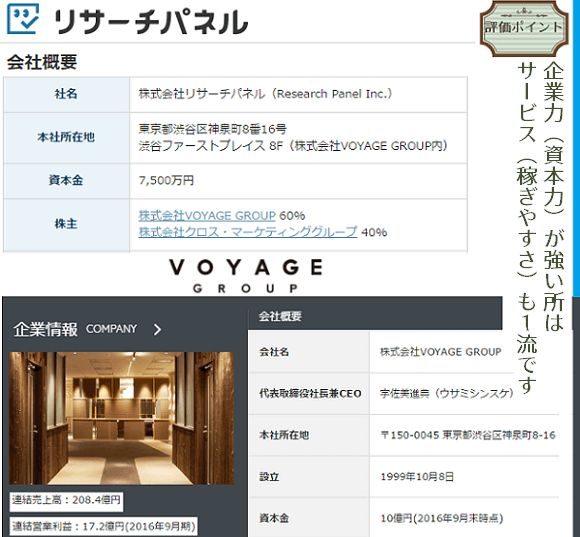Click the 資本金 label in the VOYAGE table
The height and width of the screenshot is (537, 580).
274,518
